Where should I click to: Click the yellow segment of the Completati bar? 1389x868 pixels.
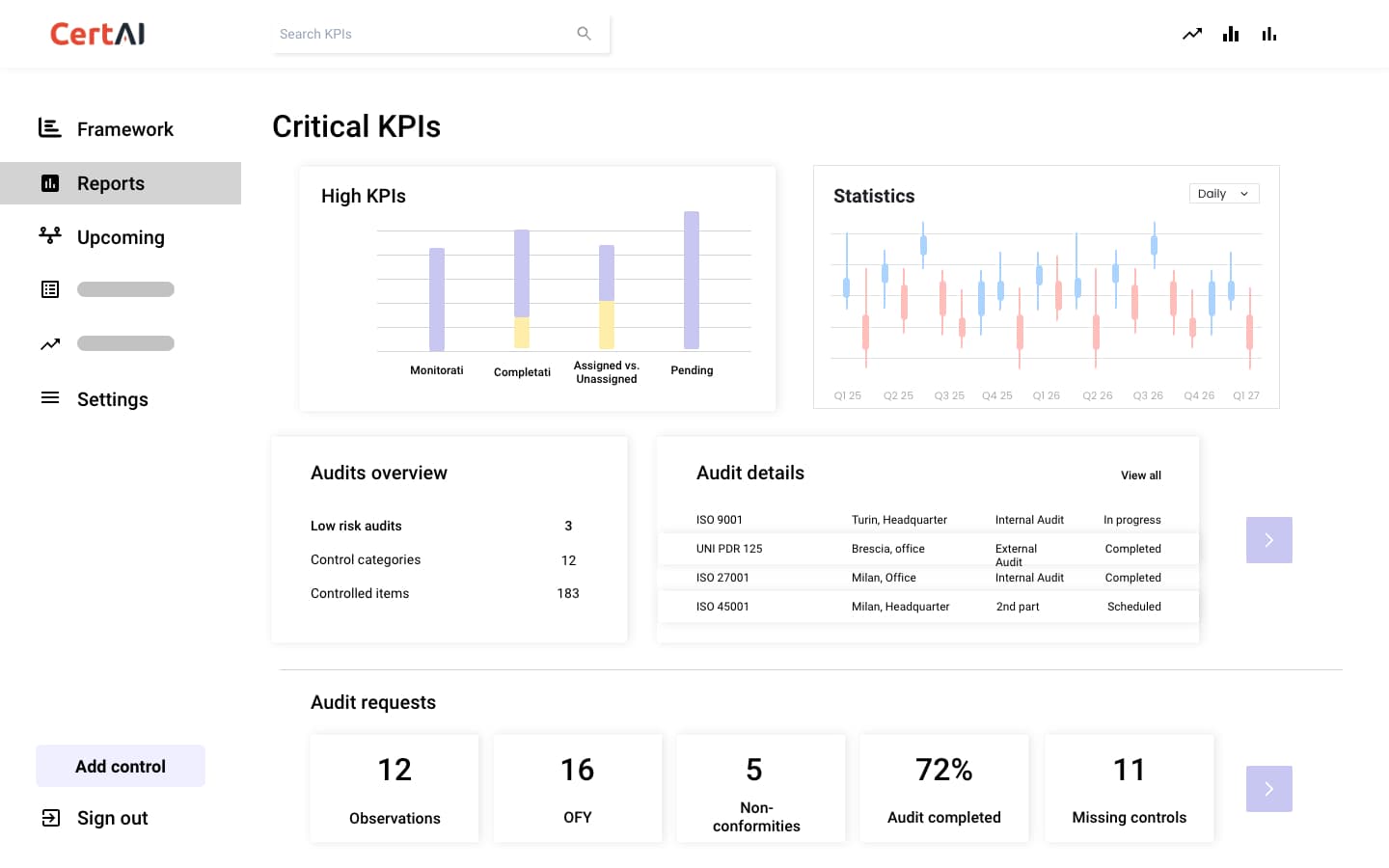point(522,333)
